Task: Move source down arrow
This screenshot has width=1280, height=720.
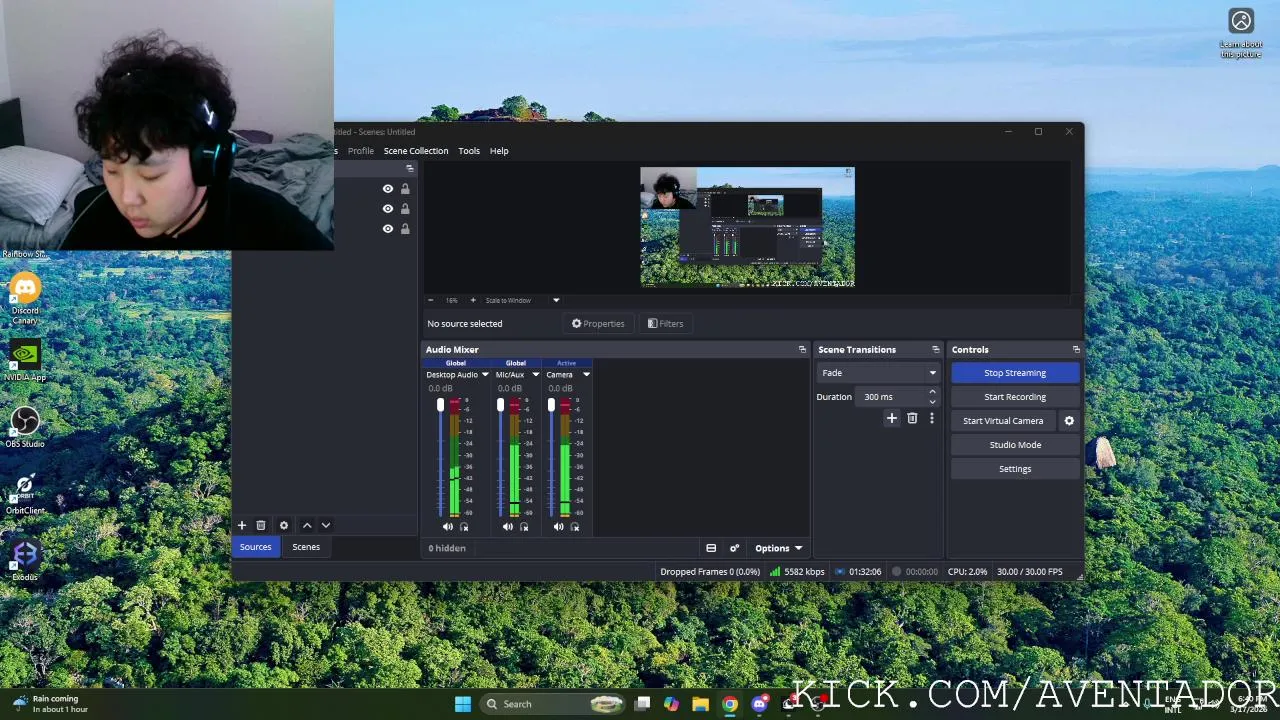Action: point(325,525)
